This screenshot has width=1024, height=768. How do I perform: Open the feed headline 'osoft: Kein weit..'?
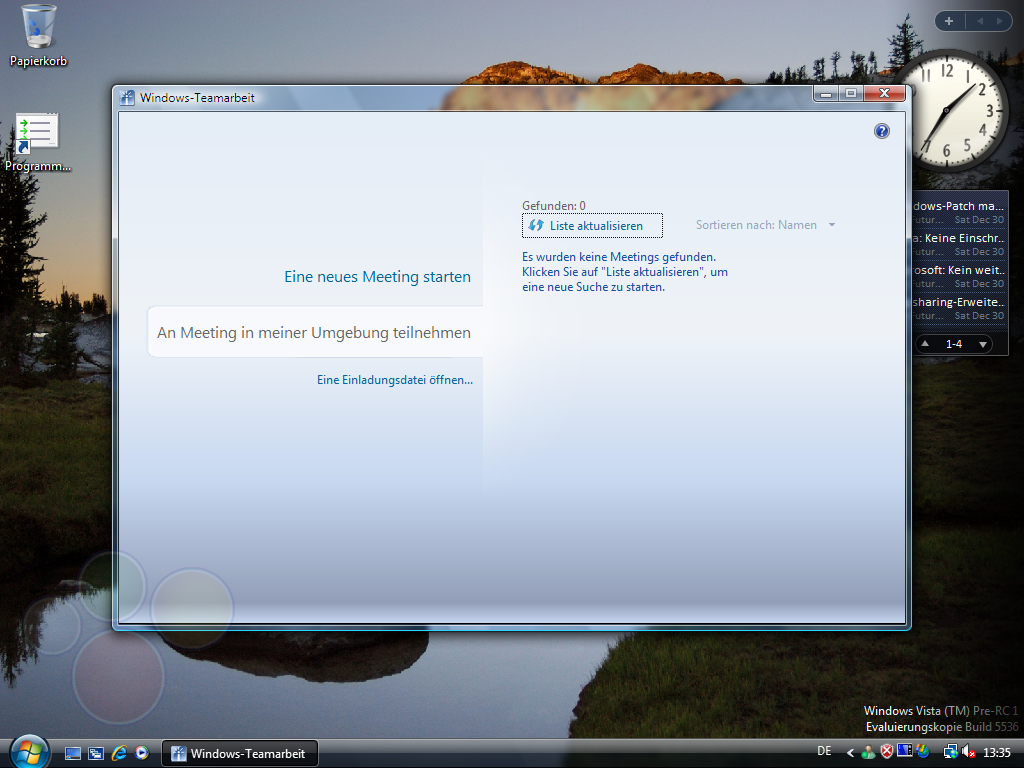959,270
